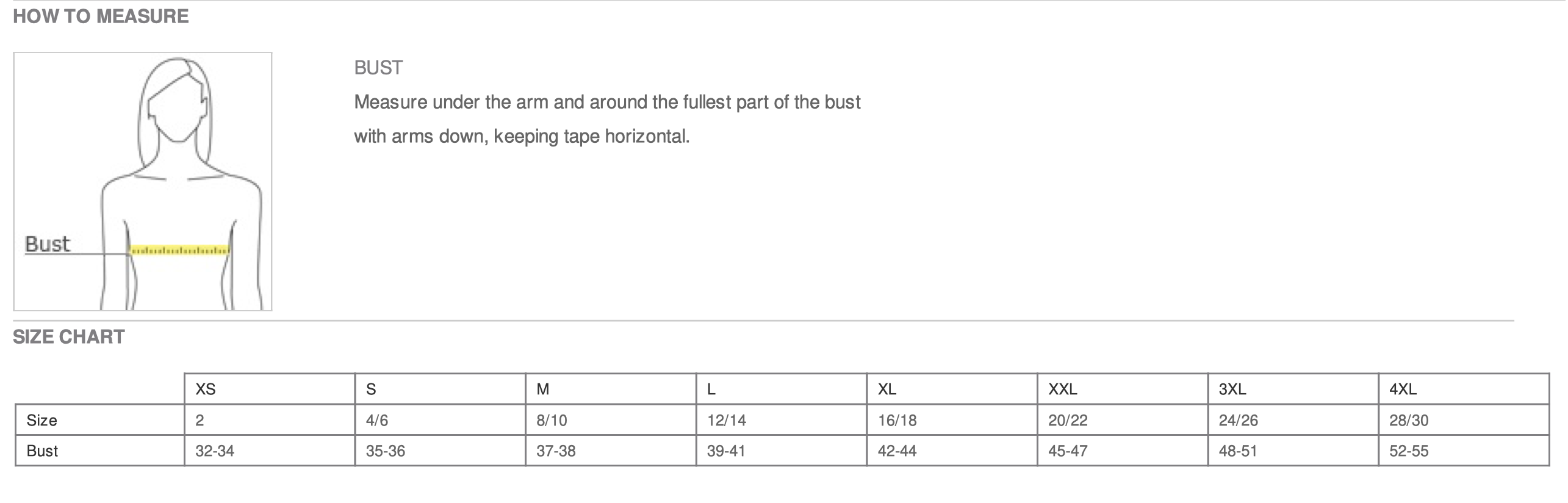Click the yellow measuring tape on the figure
This screenshot has height=503, width=1568.
180,250
